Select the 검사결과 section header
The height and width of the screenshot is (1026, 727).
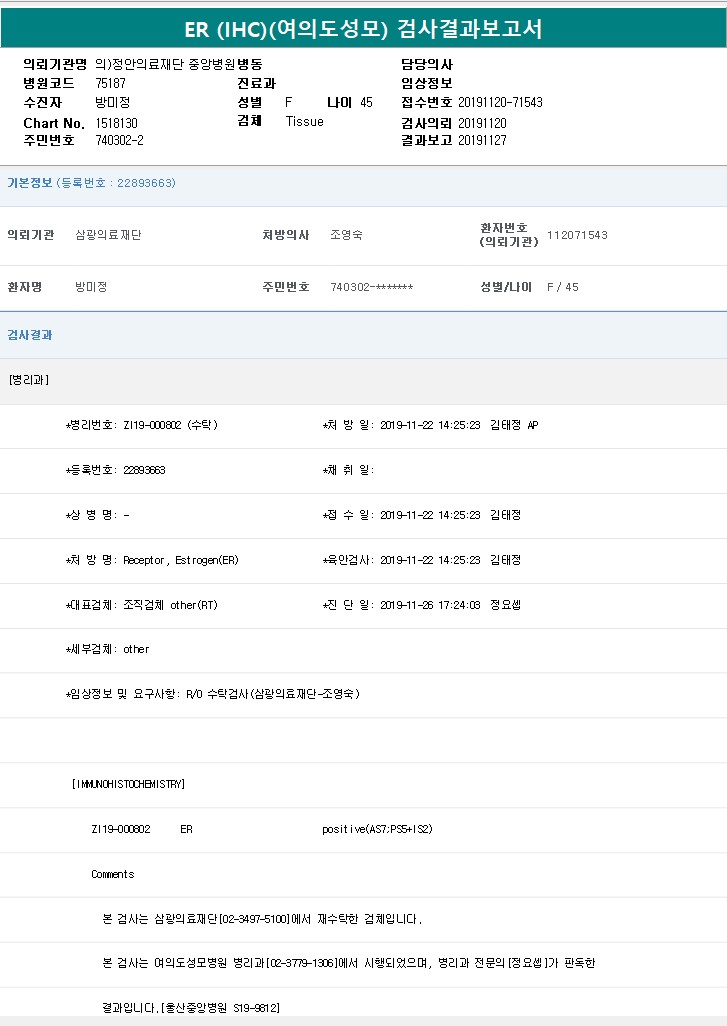[30, 335]
